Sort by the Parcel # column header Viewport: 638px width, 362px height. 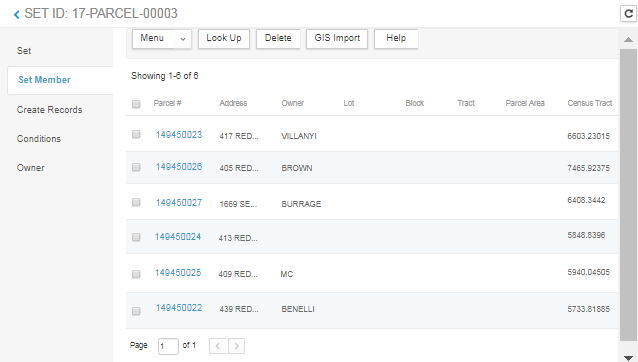pos(167,103)
